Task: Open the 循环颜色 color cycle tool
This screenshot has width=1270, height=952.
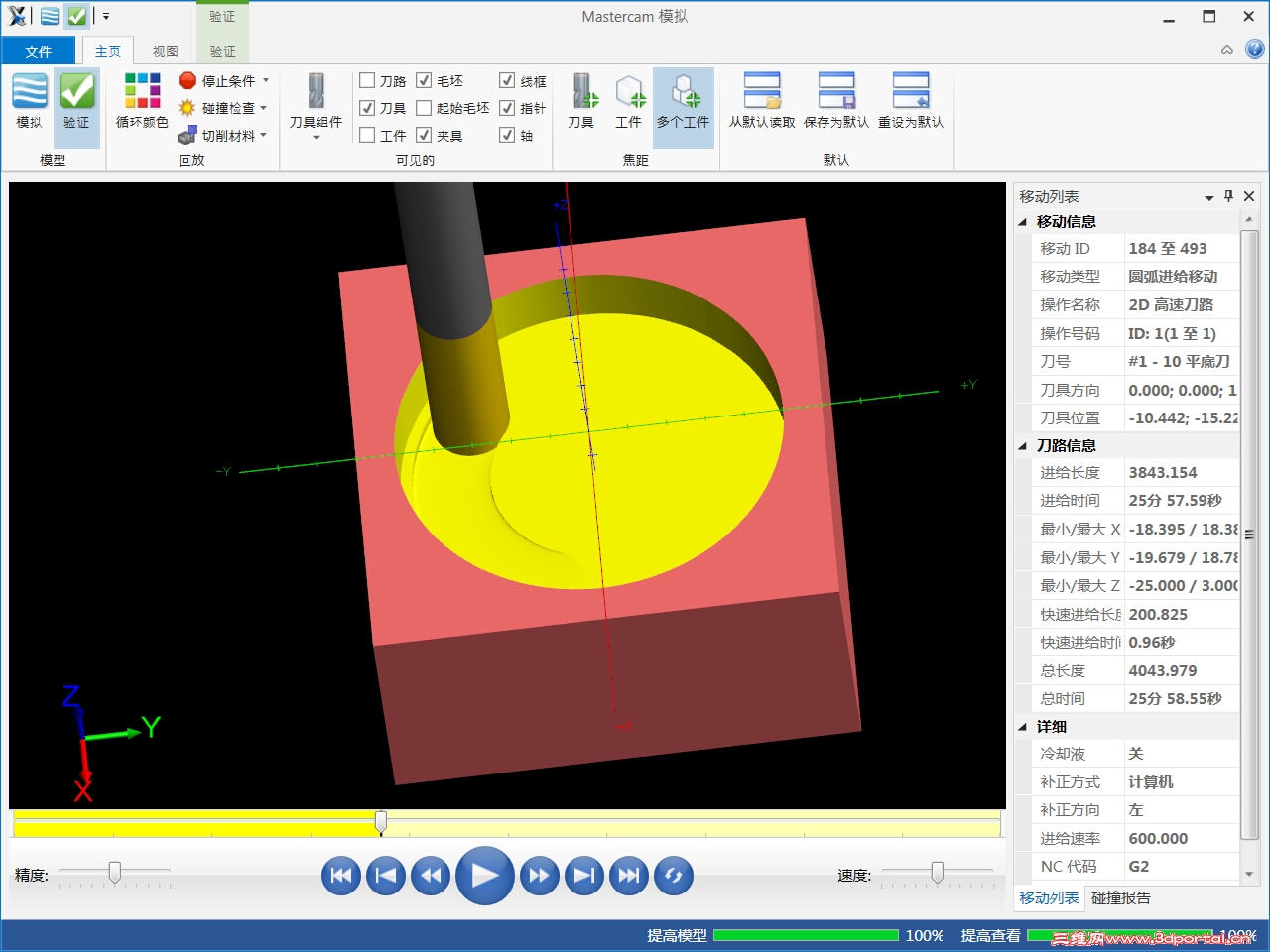Action: [x=142, y=91]
